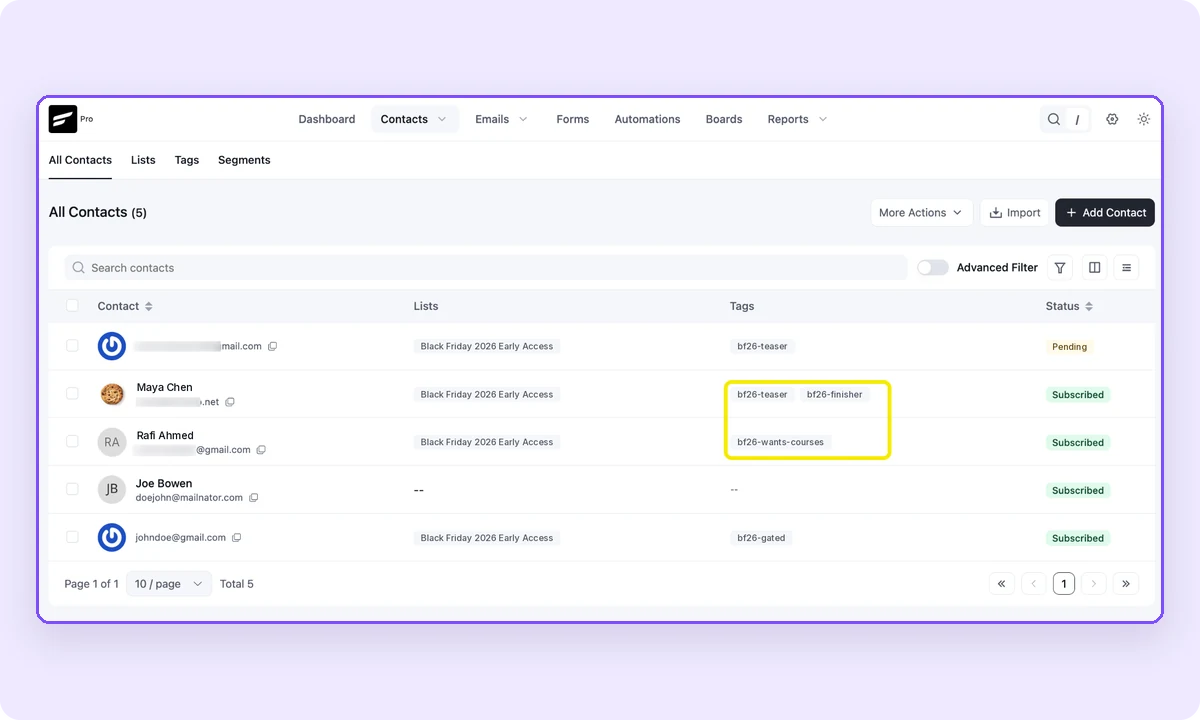Open Maya Chen contact name link
The height and width of the screenshot is (720, 1200).
[165, 387]
